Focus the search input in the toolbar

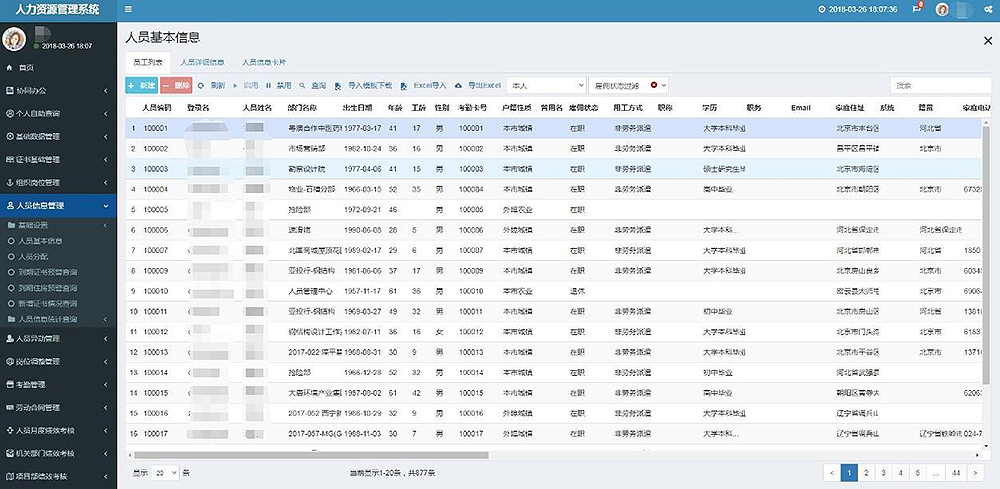941,85
